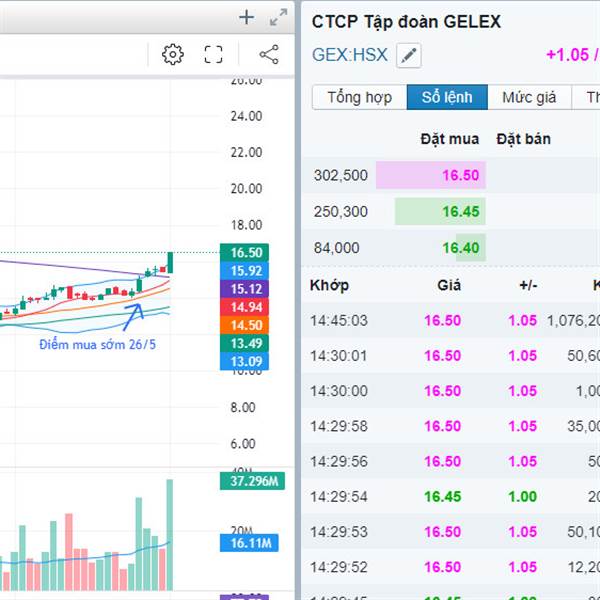Click the plus icon above the chart
The image size is (600, 600).
tap(246, 17)
